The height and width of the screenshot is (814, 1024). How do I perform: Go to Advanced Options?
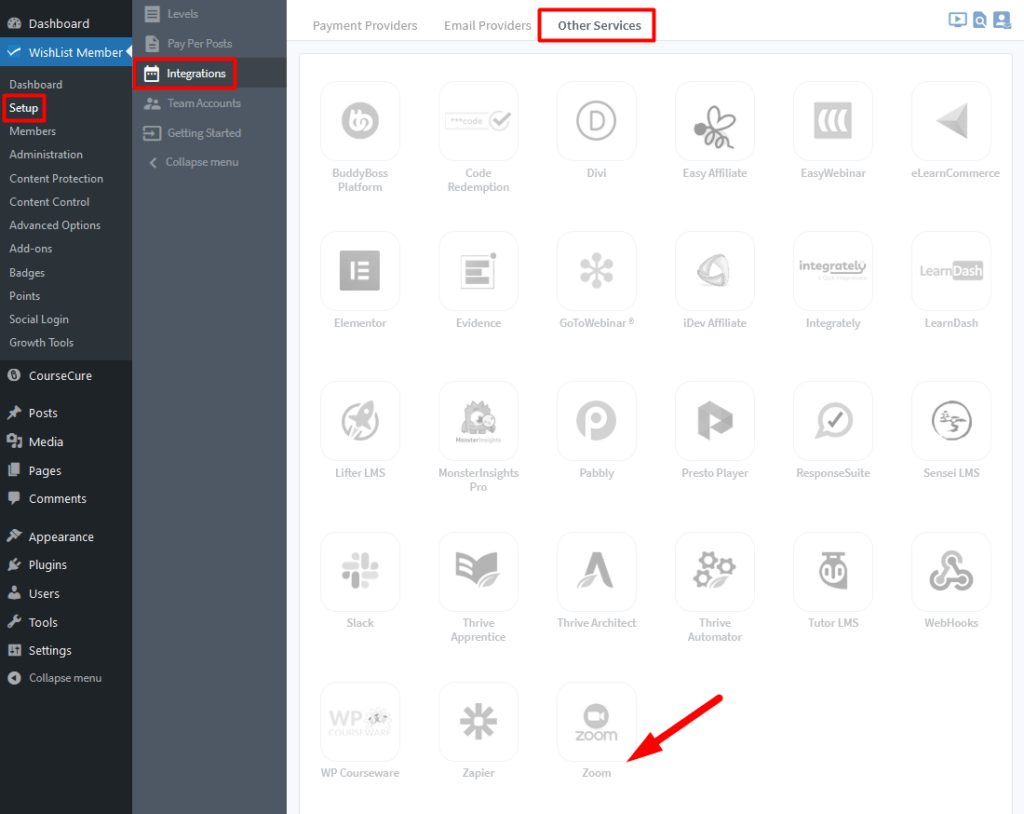[55, 225]
